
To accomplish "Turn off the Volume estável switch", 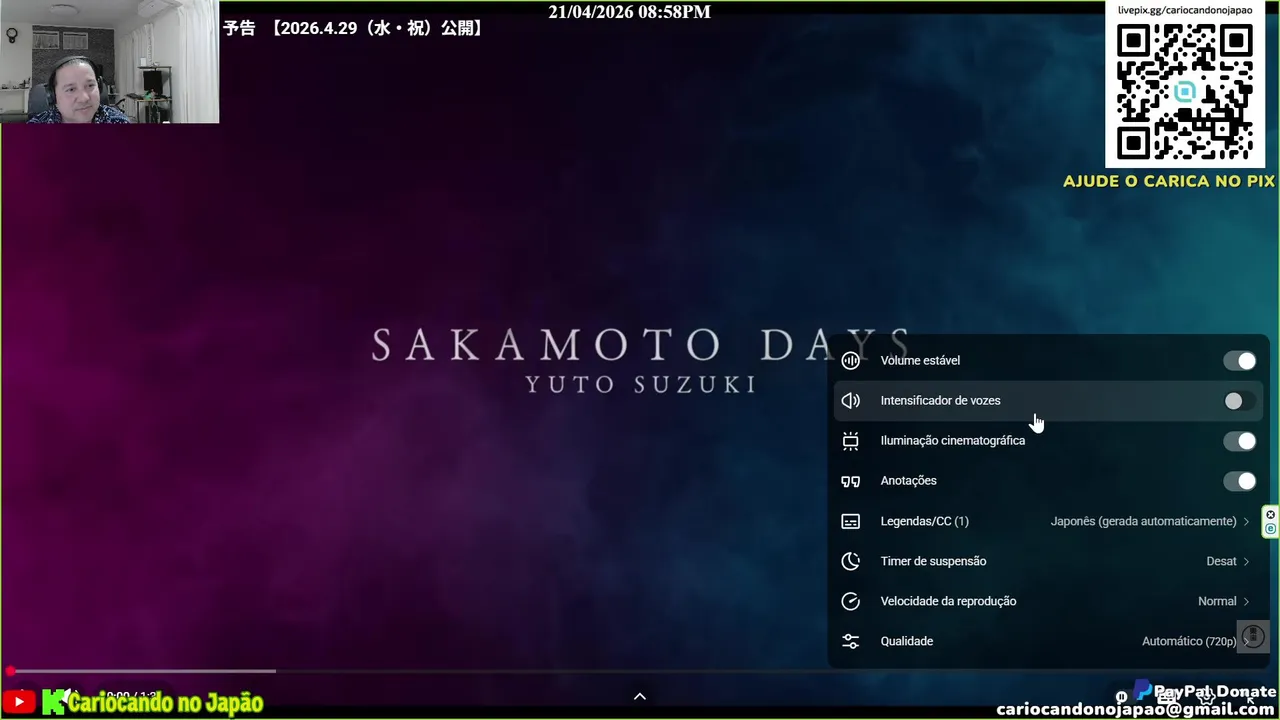I will [1240, 361].
